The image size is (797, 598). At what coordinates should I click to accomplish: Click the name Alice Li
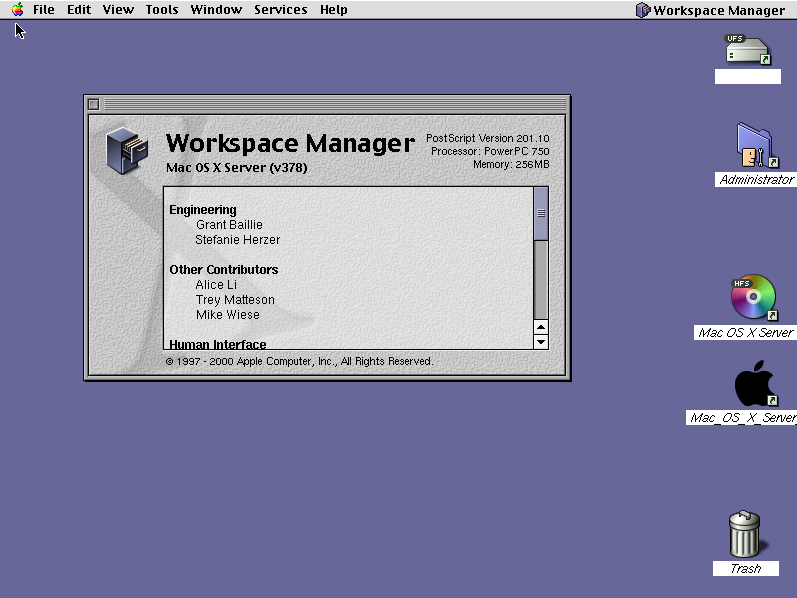pyautogui.click(x=216, y=285)
